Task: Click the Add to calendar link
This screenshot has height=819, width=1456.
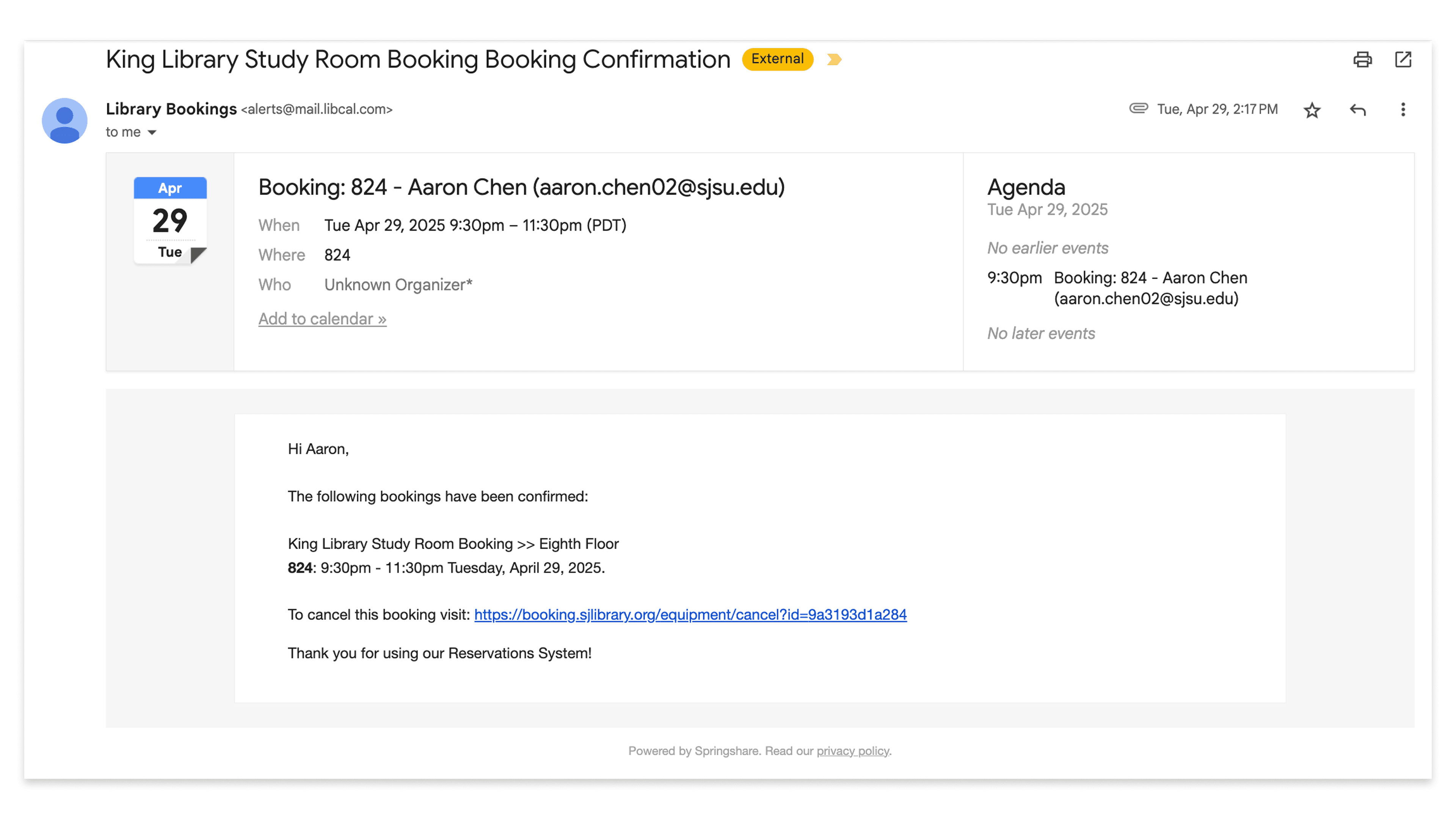Action: click(322, 319)
